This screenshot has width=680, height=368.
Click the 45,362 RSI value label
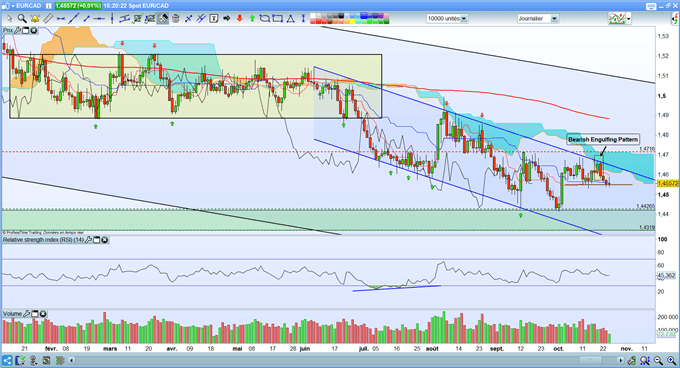click(667, 275)
